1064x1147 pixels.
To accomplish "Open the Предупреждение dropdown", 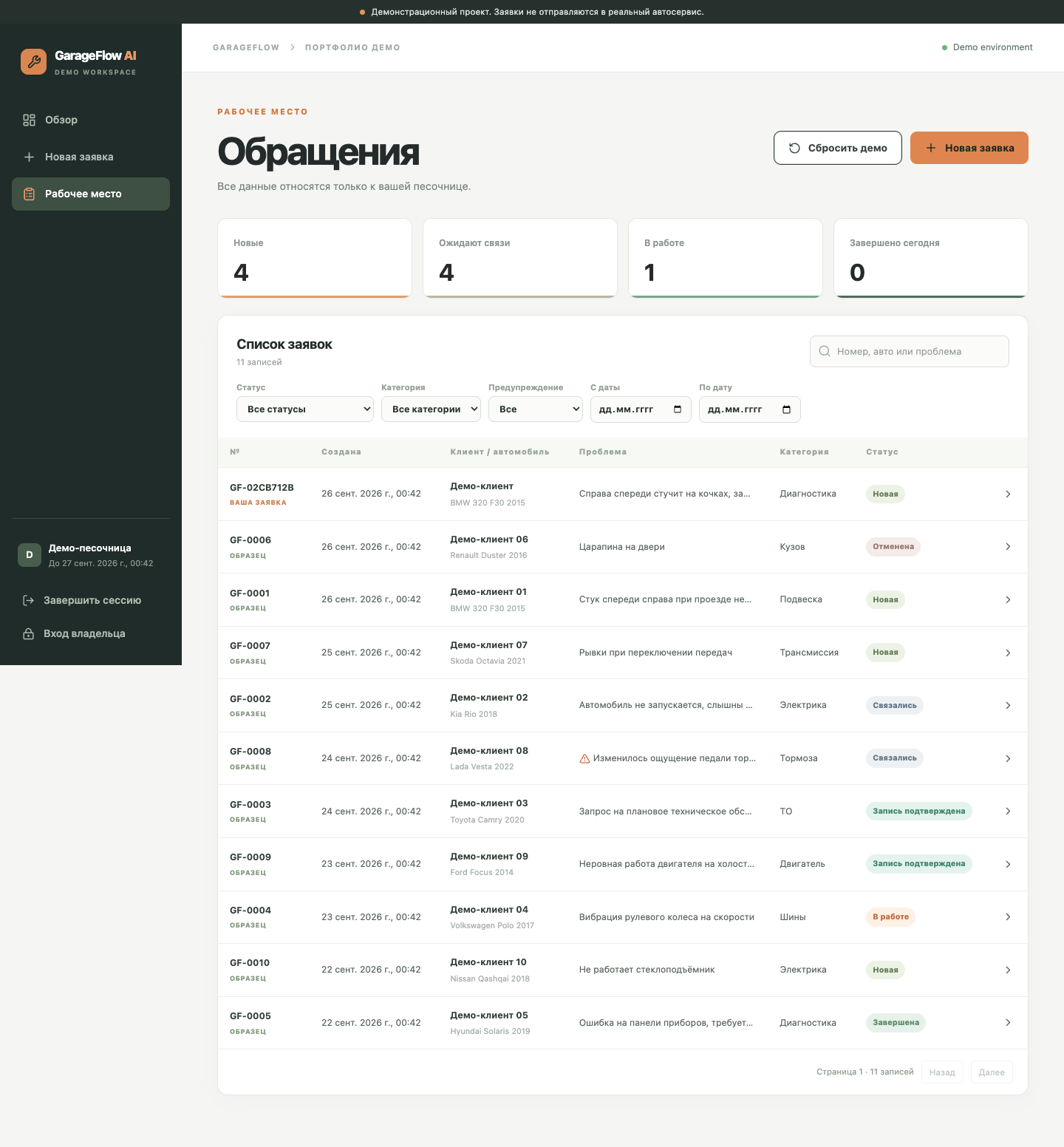I will (x=536, y=409).
